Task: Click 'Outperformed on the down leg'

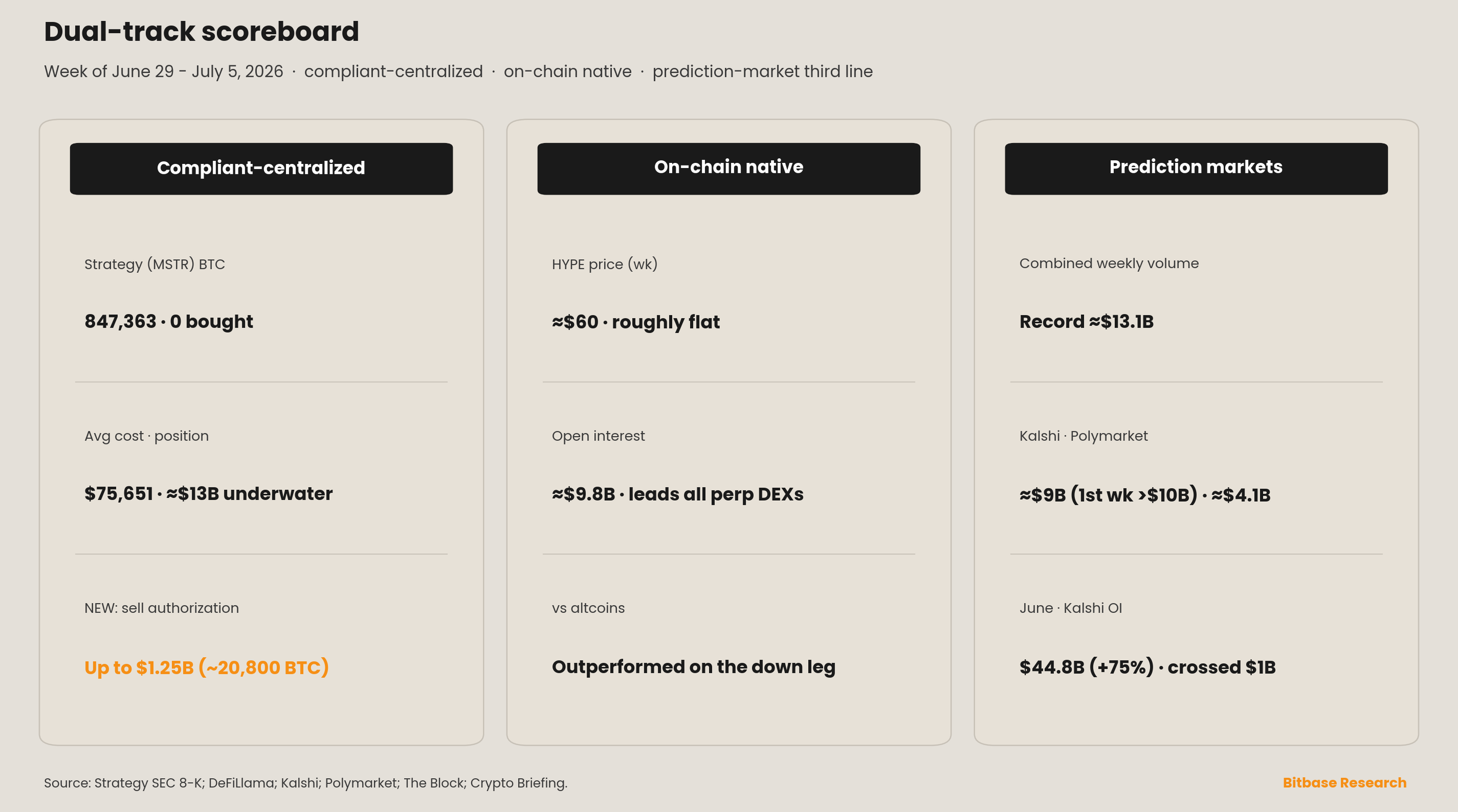Action: point(694,667)
